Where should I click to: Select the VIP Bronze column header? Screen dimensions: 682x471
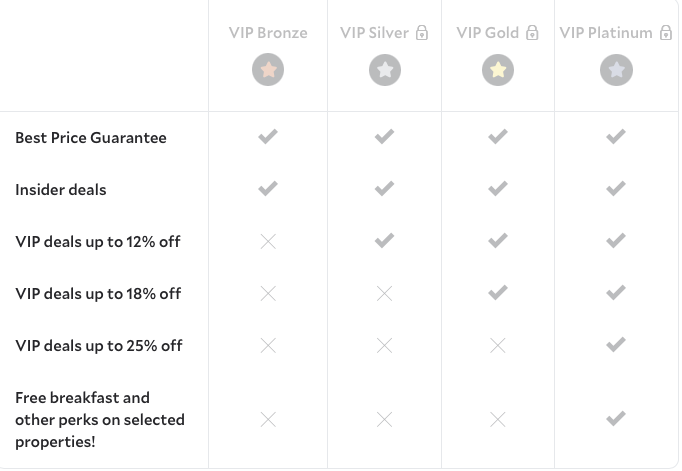pos(267,33)
